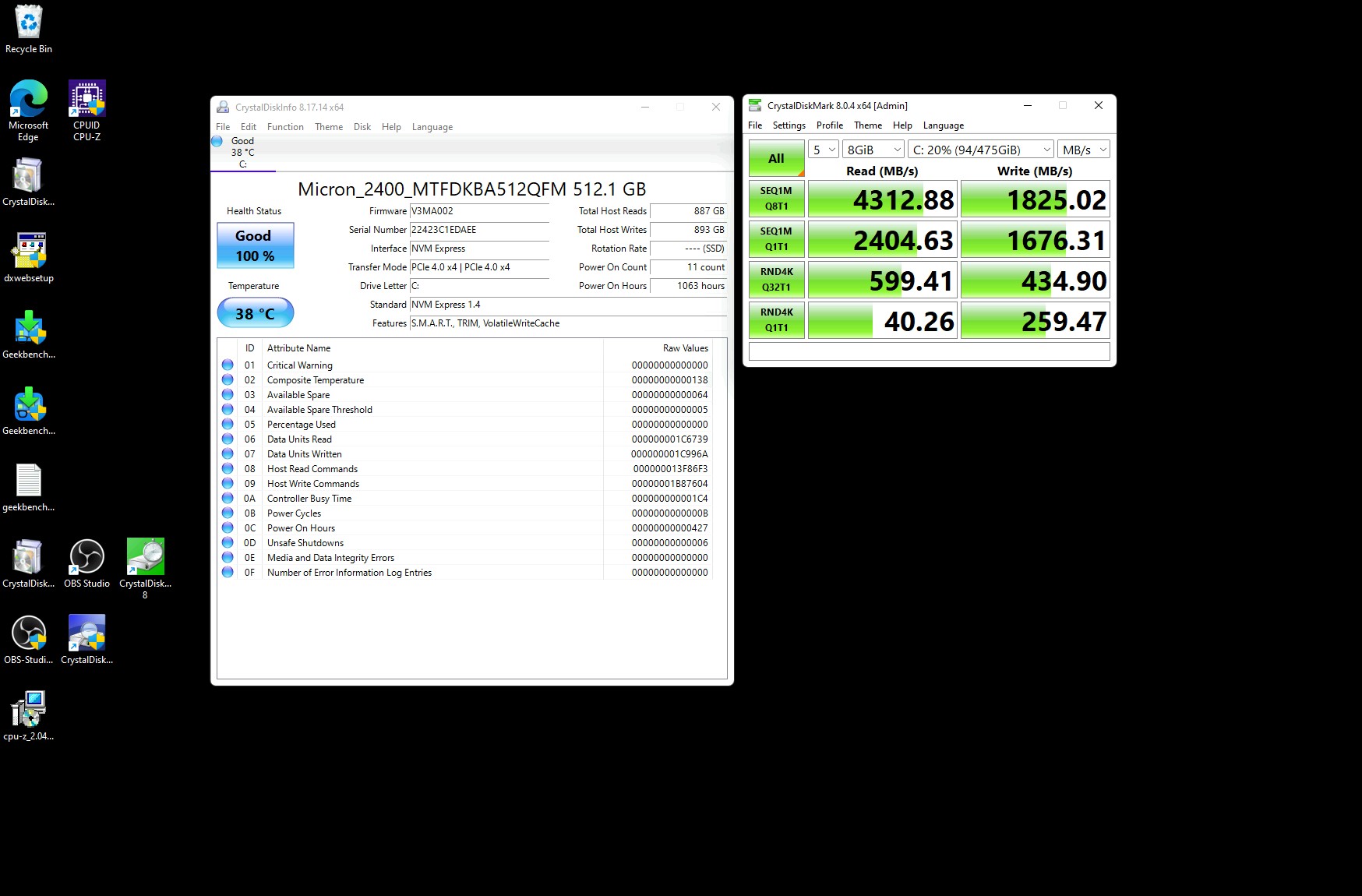
Task: Click the SEQ1M Q1T1 write result 1676.31
Action: coord(1035,239)
